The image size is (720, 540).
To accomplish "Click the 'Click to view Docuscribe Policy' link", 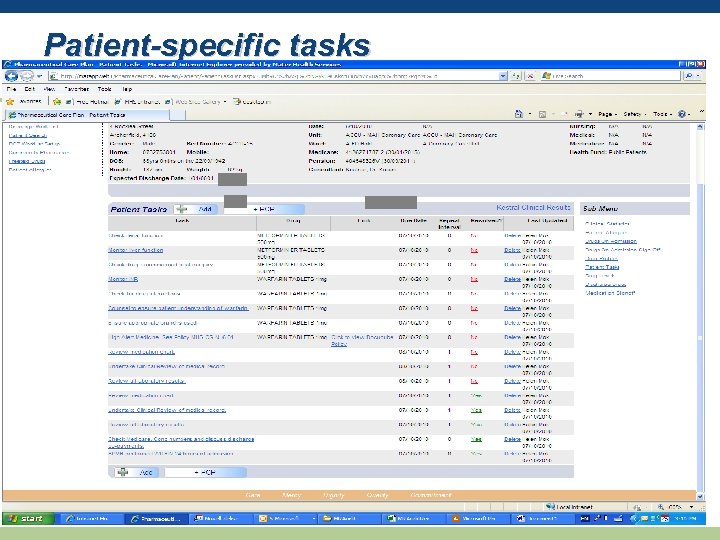I will click(x=362, y=340).
